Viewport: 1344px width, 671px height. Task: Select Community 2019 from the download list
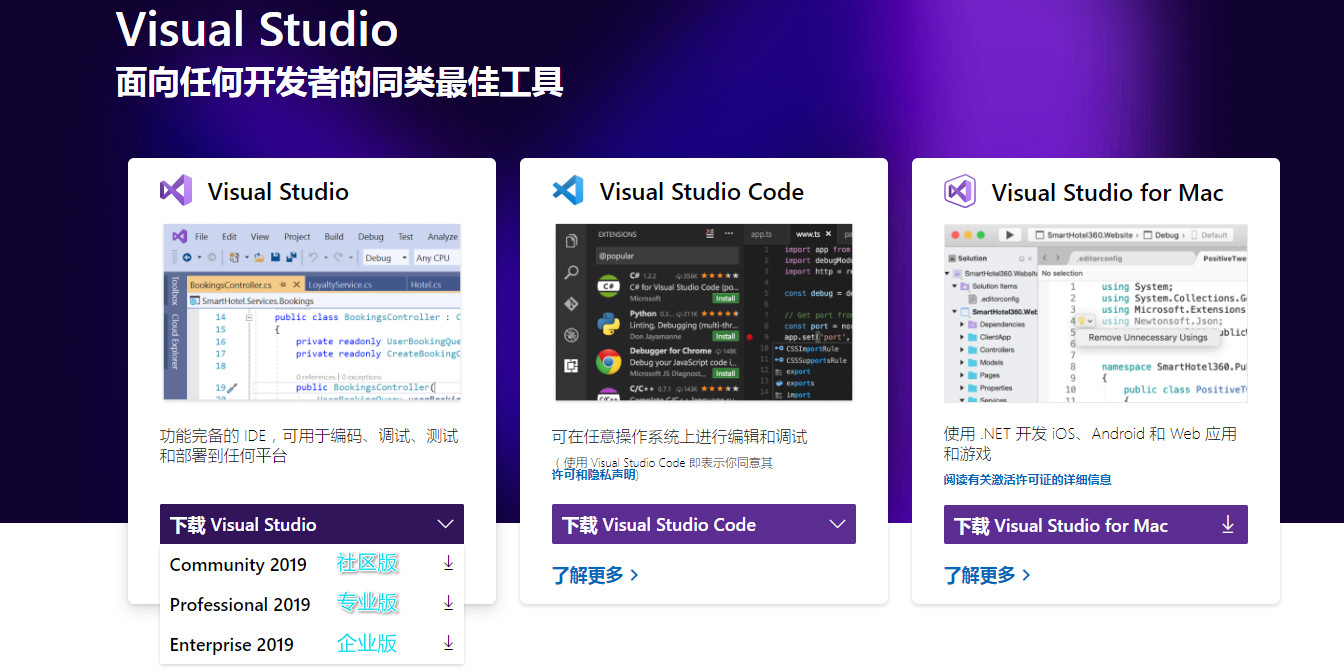pyautogui.click(x=312, y=564)
